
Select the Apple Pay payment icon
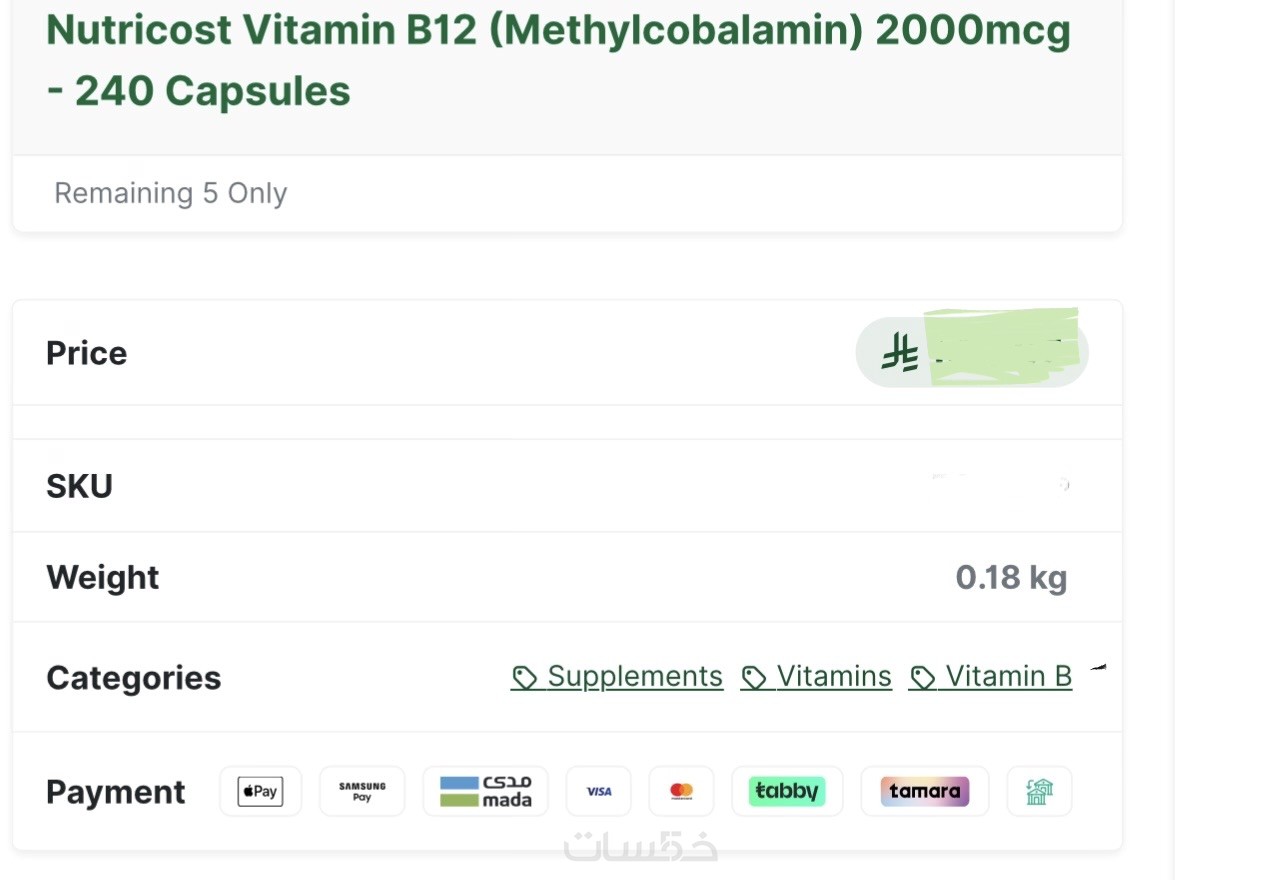click(260, 792)
